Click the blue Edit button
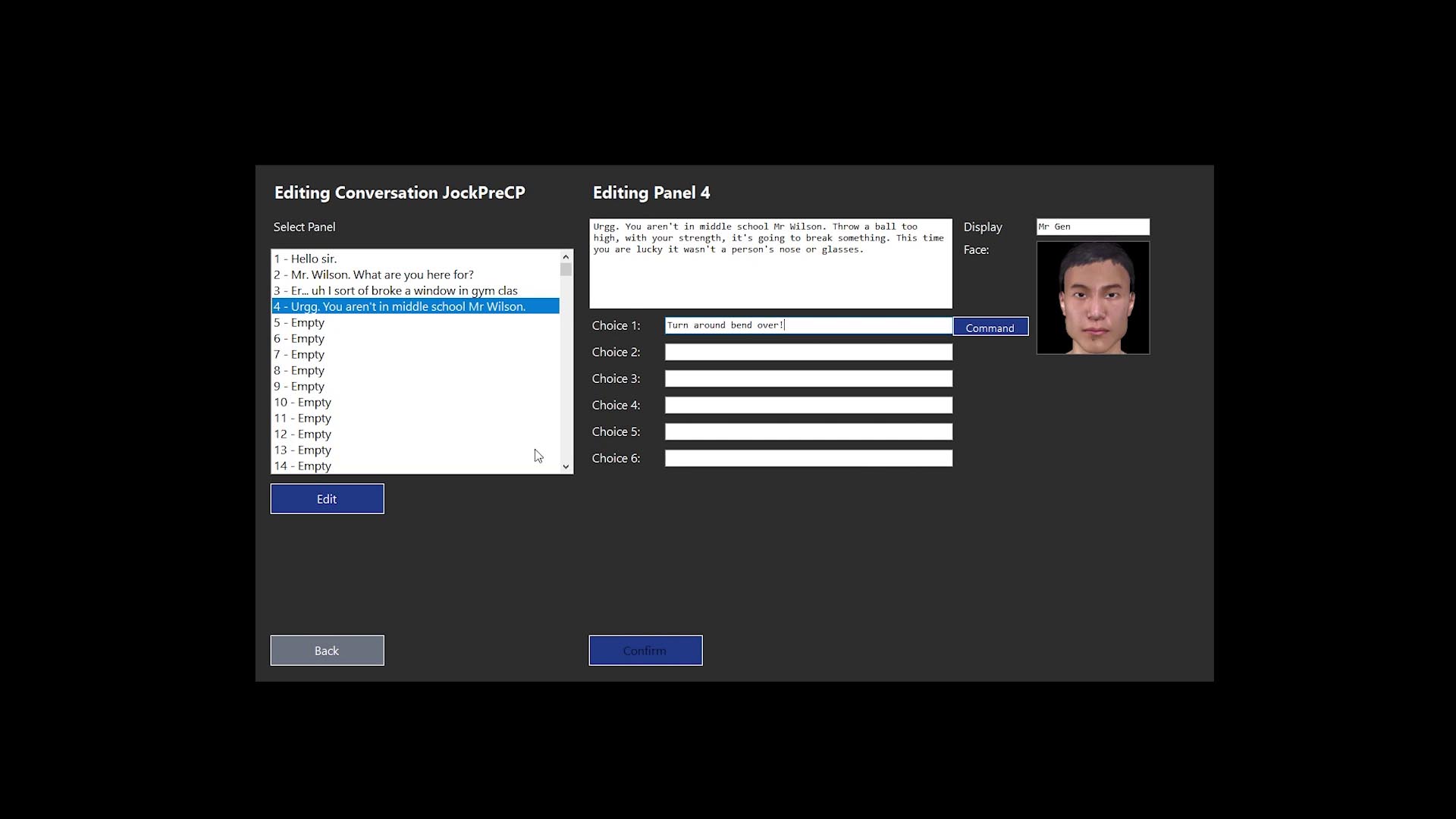 point(327,499)
